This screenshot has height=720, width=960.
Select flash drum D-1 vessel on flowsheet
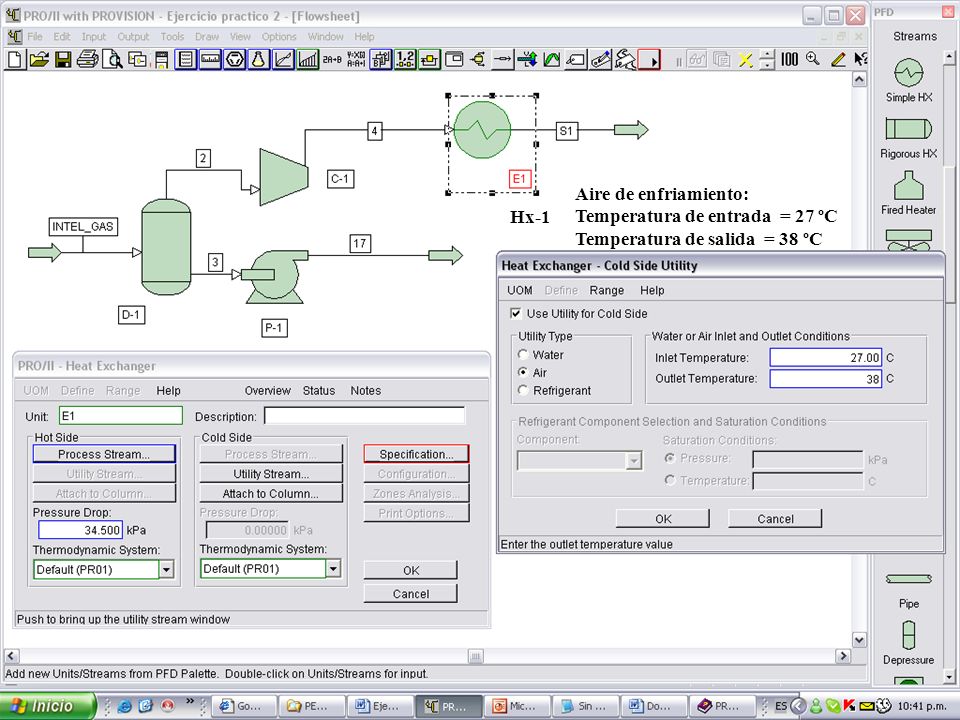click(x=166, y=247)
